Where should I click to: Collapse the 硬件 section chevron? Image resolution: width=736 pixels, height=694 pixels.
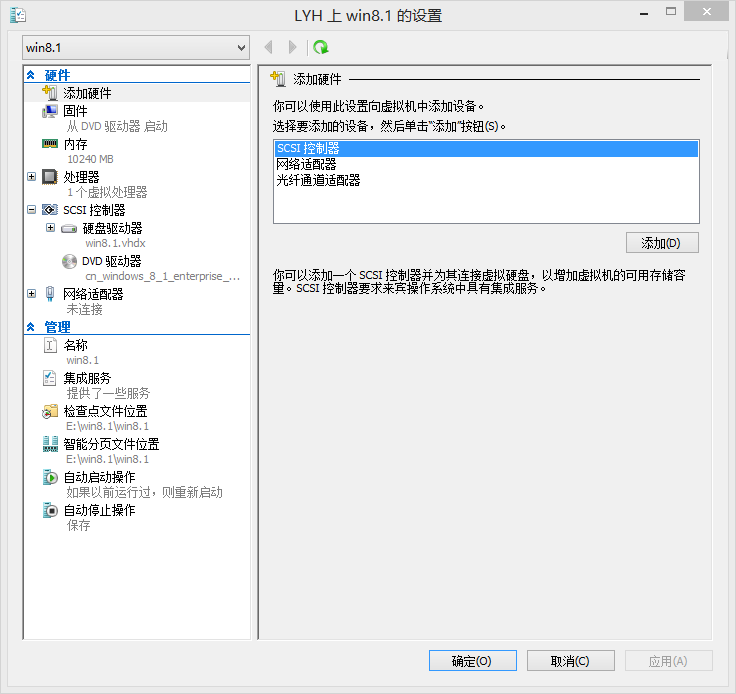coord(31,75)
